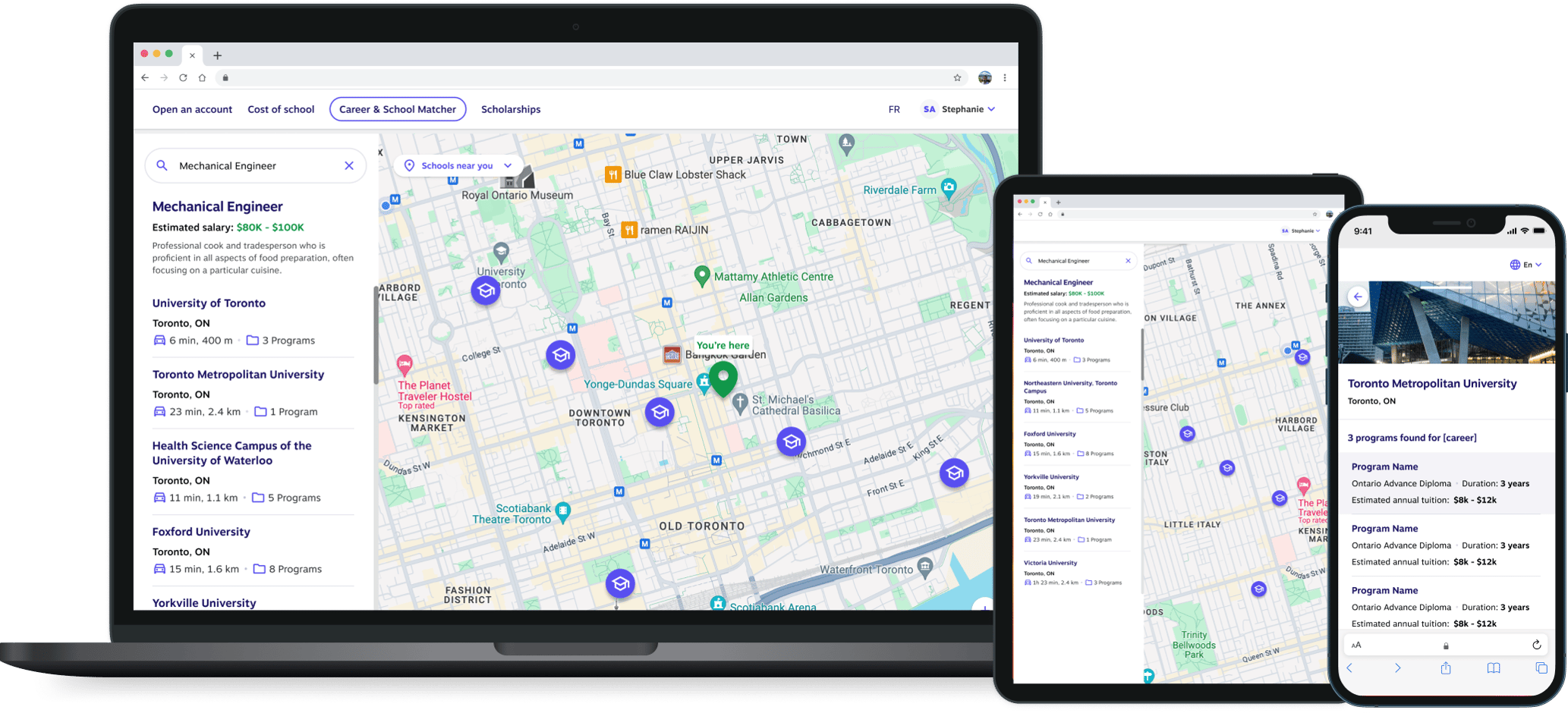
Task: Click the bookmark star in the address bar
Action: [x=957, y=77]
